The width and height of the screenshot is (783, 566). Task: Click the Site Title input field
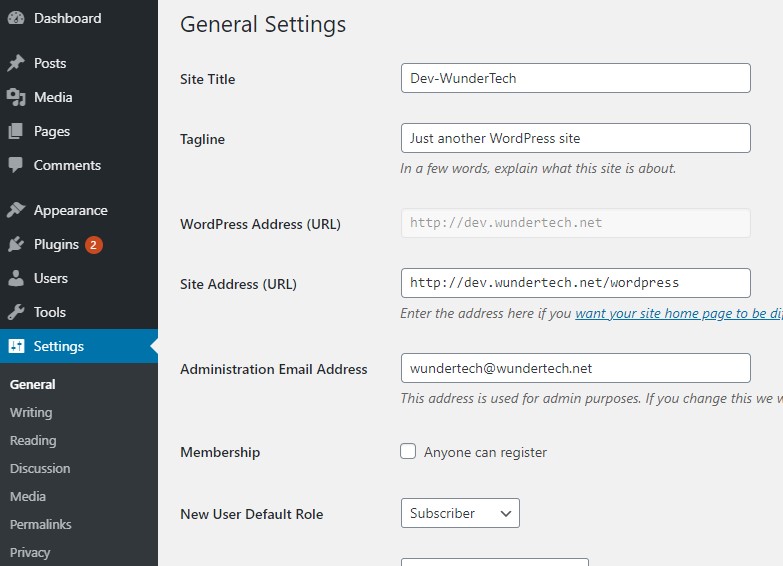click(575, 78)
